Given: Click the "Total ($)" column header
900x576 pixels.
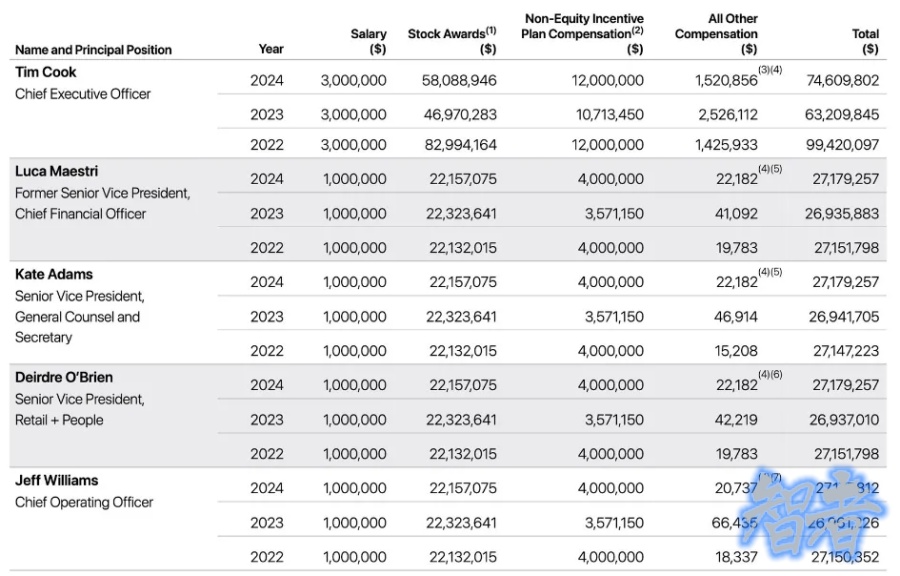Looking at the screenshot, I should pyautogui.click(x=865, y=41).
